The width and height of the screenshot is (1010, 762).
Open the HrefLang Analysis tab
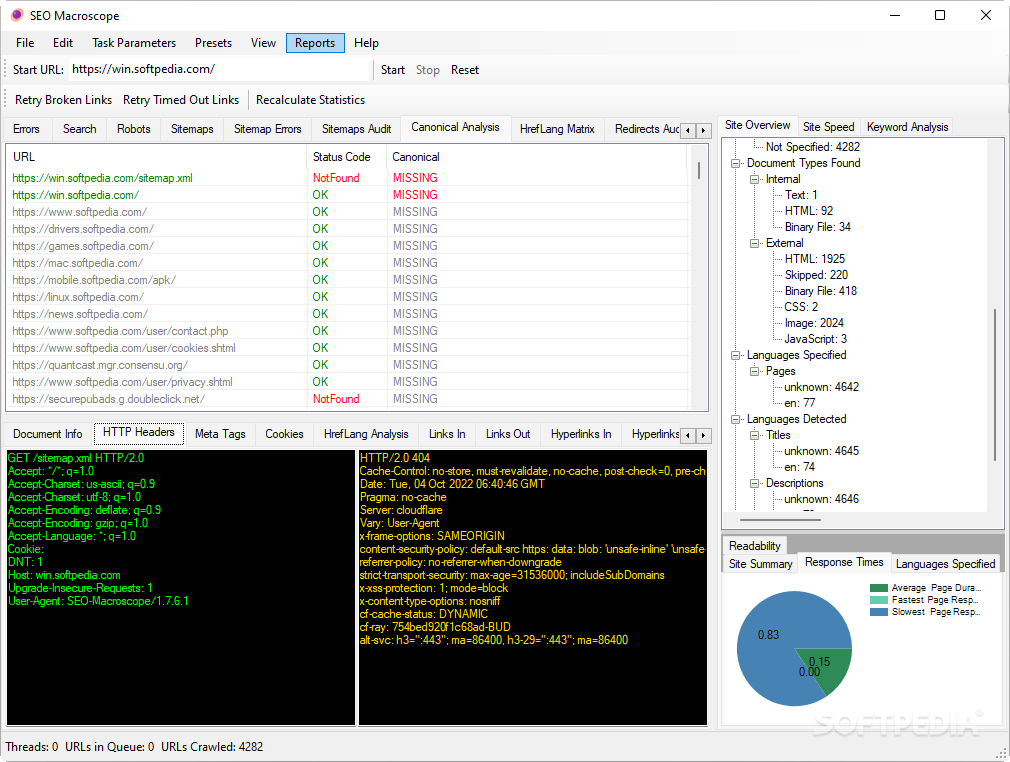click(366, 434)
